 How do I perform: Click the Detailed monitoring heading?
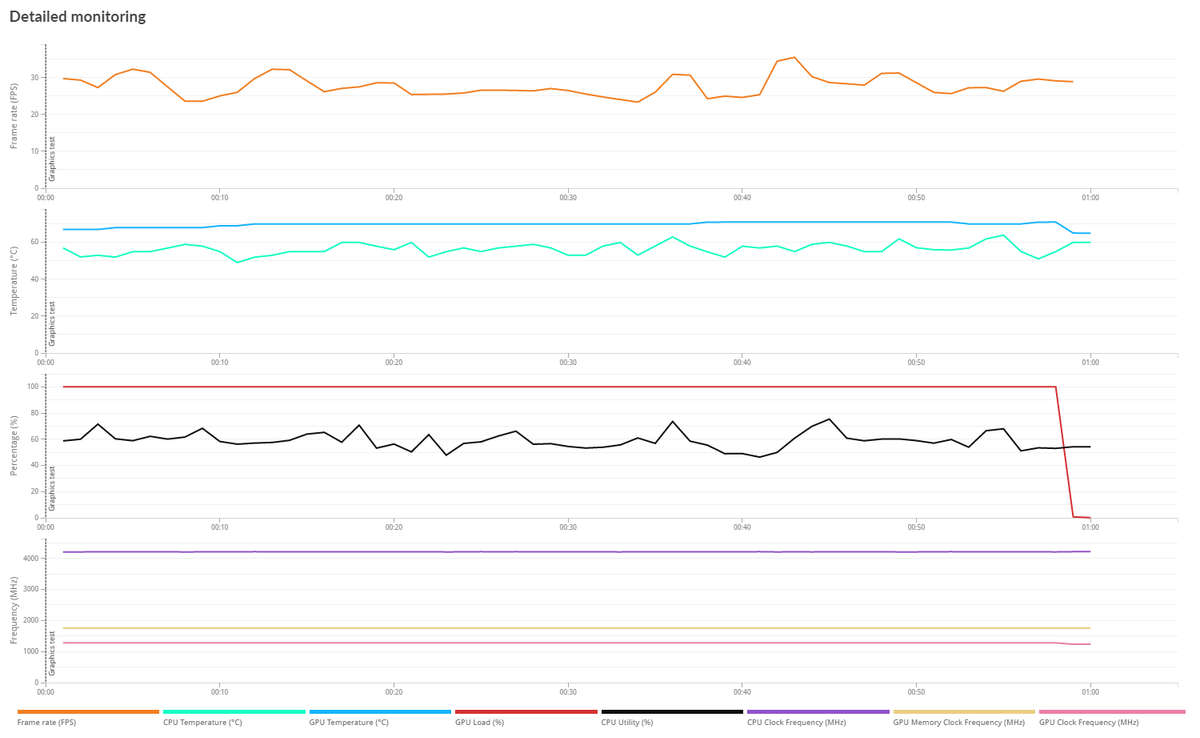point(77,17)
